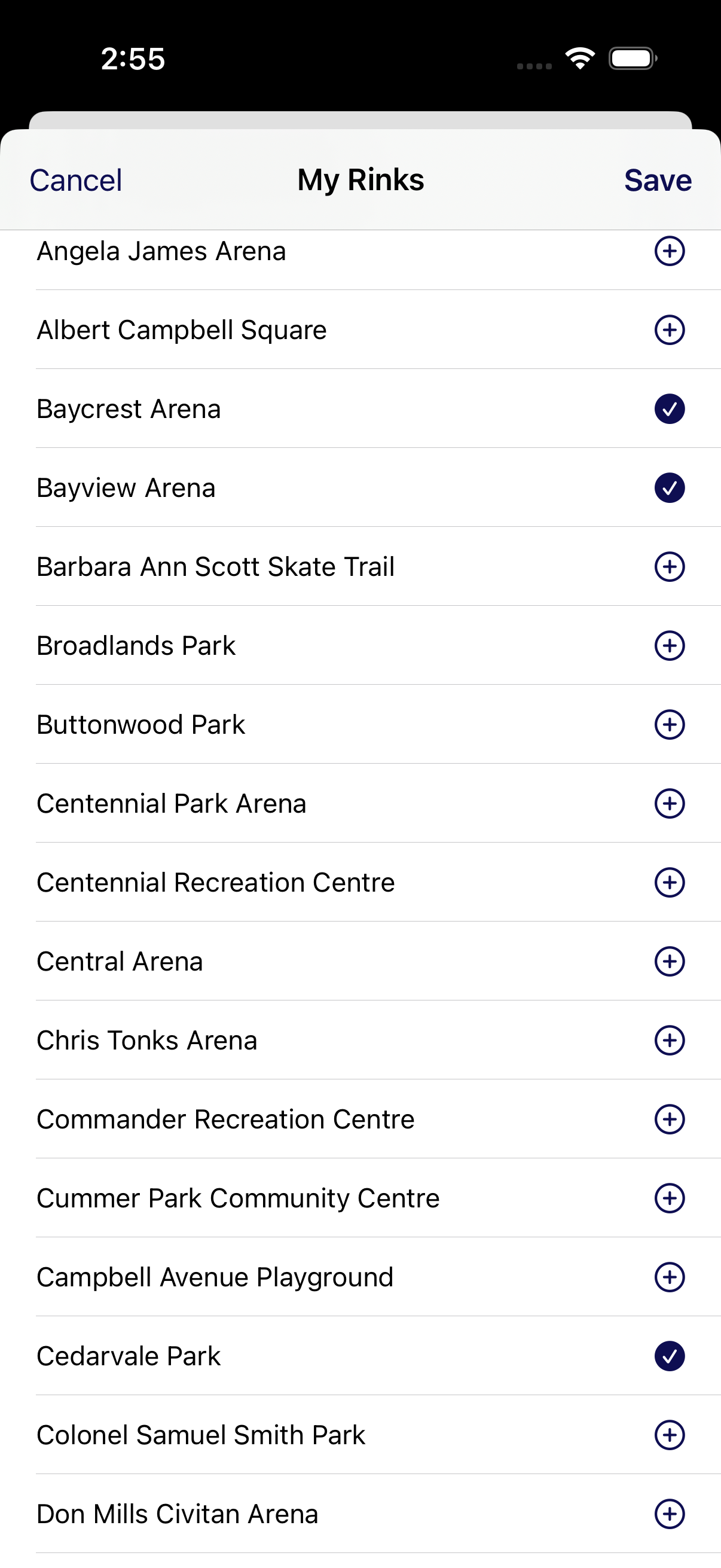Tap plus for Cummer Park Community Centre
Image resolution: width=721 pixels, height=1568 pixels.
[x=669, y=1198]
